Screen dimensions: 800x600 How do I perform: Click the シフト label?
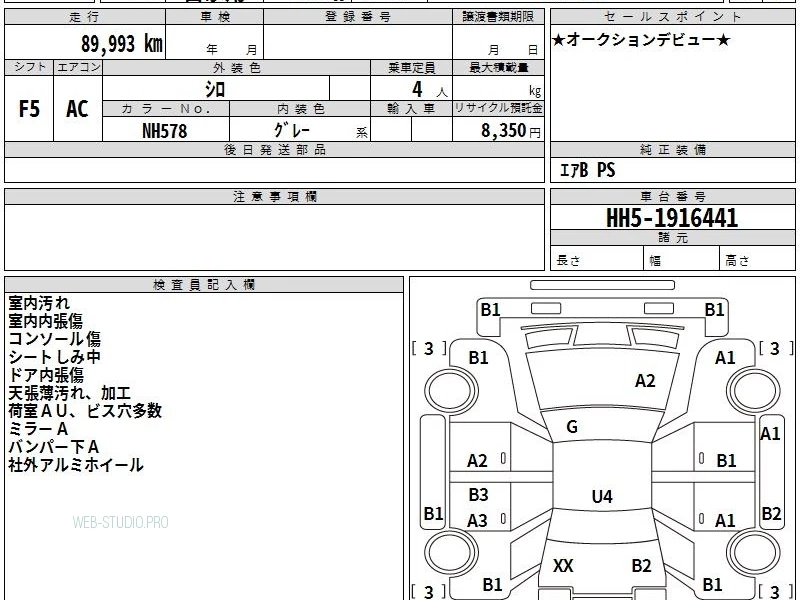point(30,67)
